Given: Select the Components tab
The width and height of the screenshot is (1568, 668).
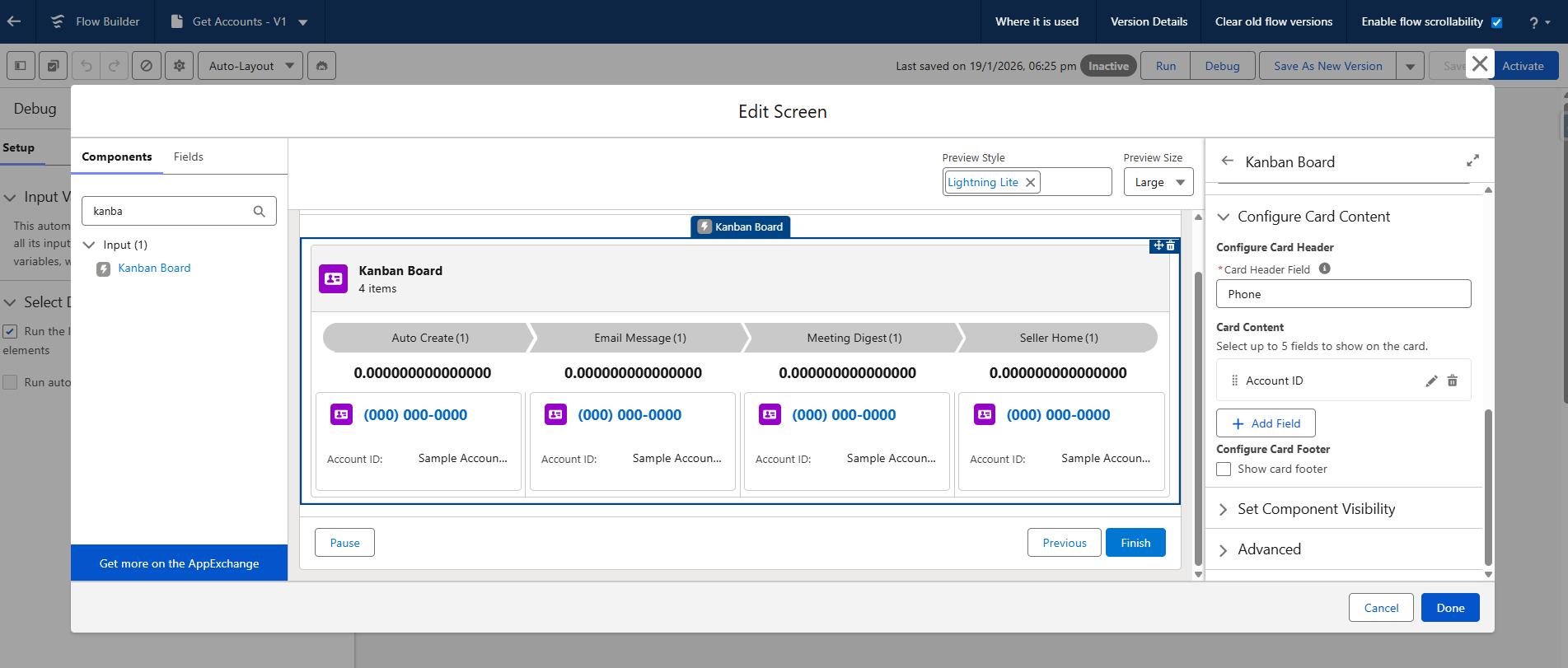Looking at the screenshot, I should click(117, 156).
